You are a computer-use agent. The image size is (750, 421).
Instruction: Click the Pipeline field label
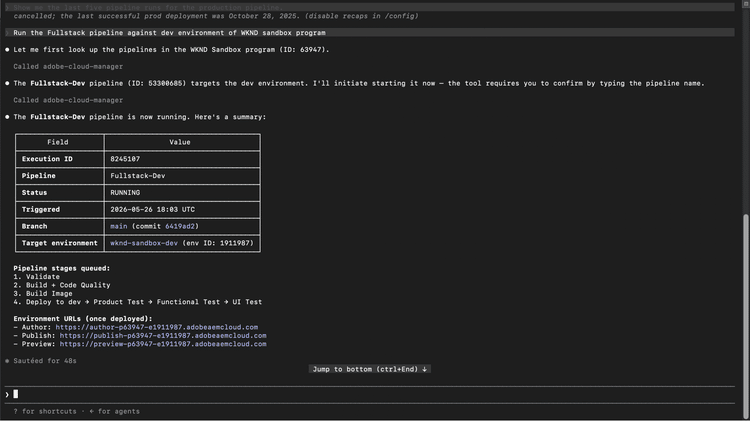(38, 176)
